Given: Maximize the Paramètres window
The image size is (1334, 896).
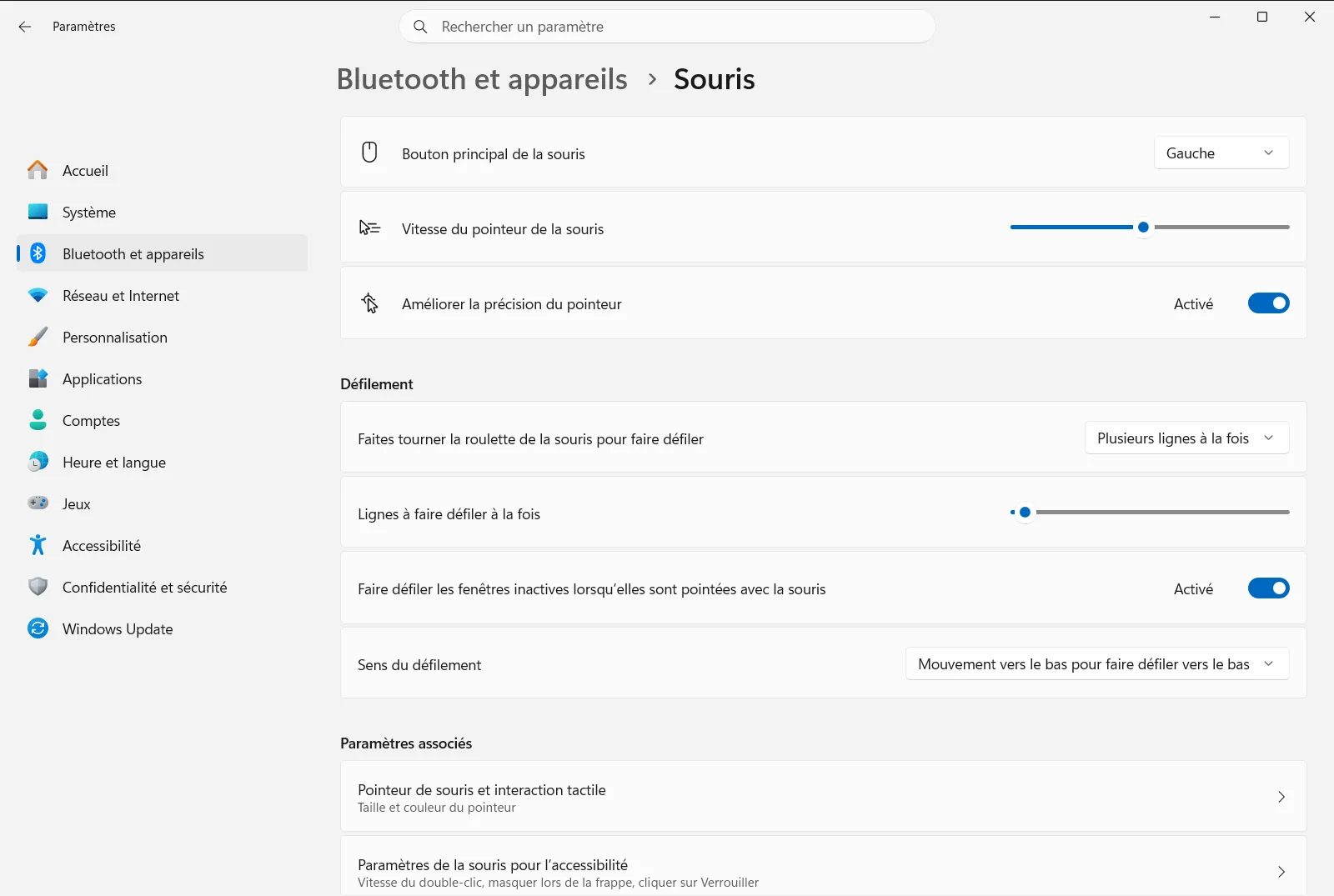Looking at the screenshot, I should point(1262,17).
